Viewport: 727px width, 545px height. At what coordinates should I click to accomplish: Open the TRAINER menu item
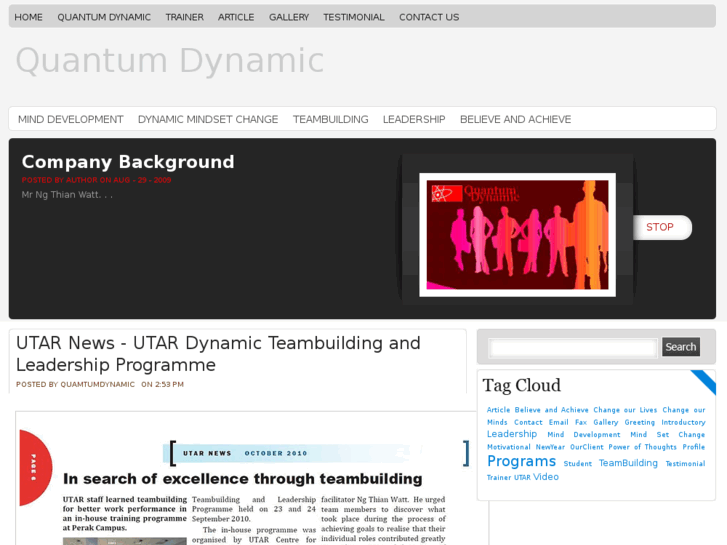184,17
